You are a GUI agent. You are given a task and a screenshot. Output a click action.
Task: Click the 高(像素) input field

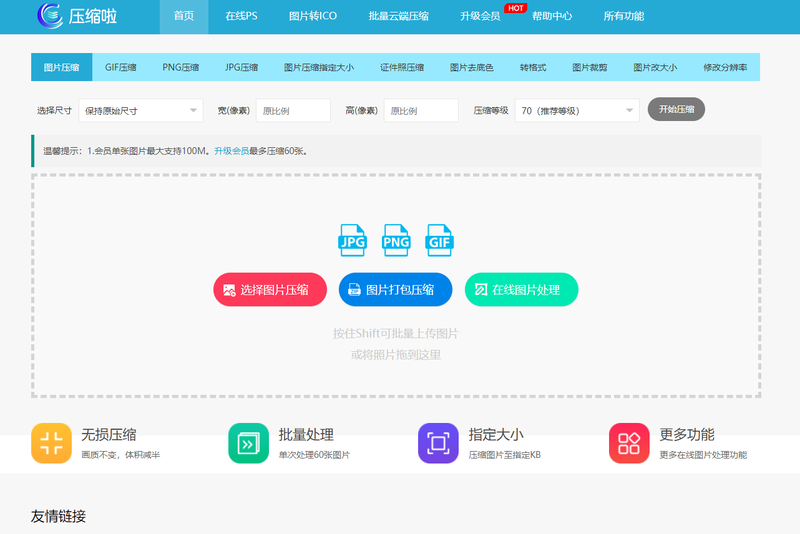coord(421,111)
